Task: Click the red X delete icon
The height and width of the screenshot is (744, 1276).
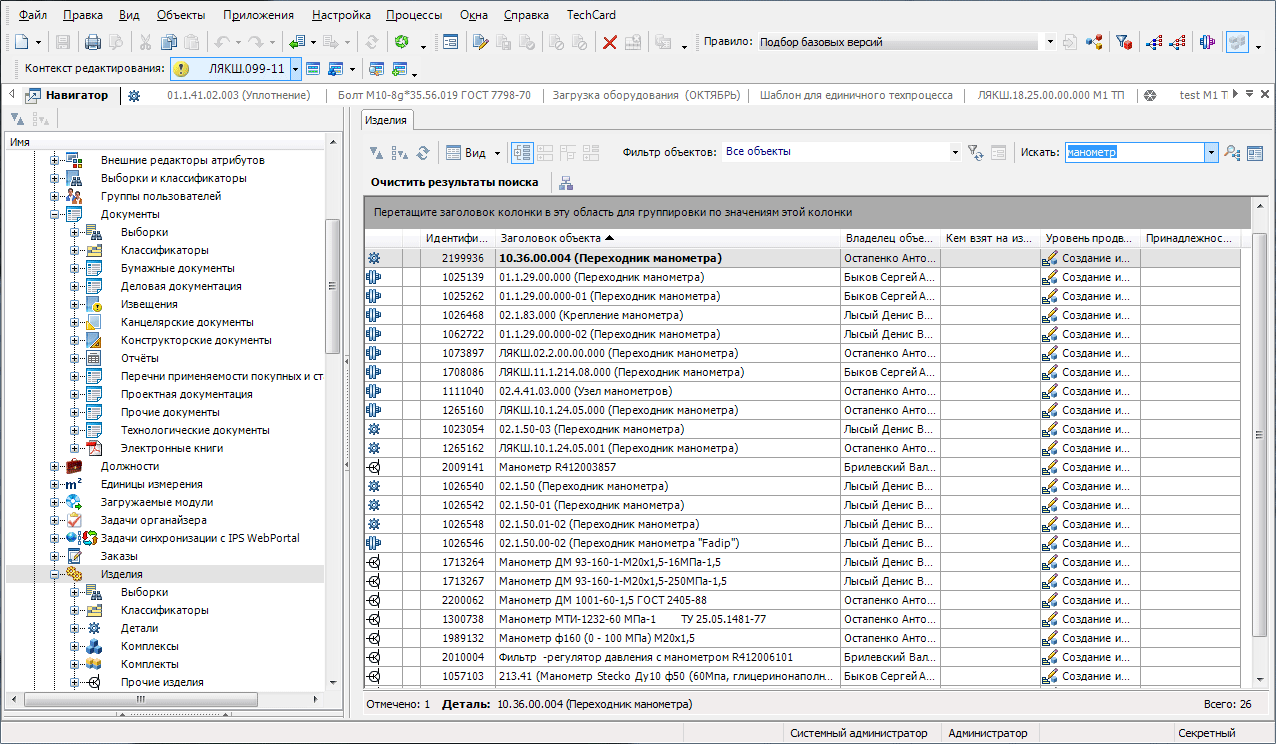Action: click(x=609, y=42)
